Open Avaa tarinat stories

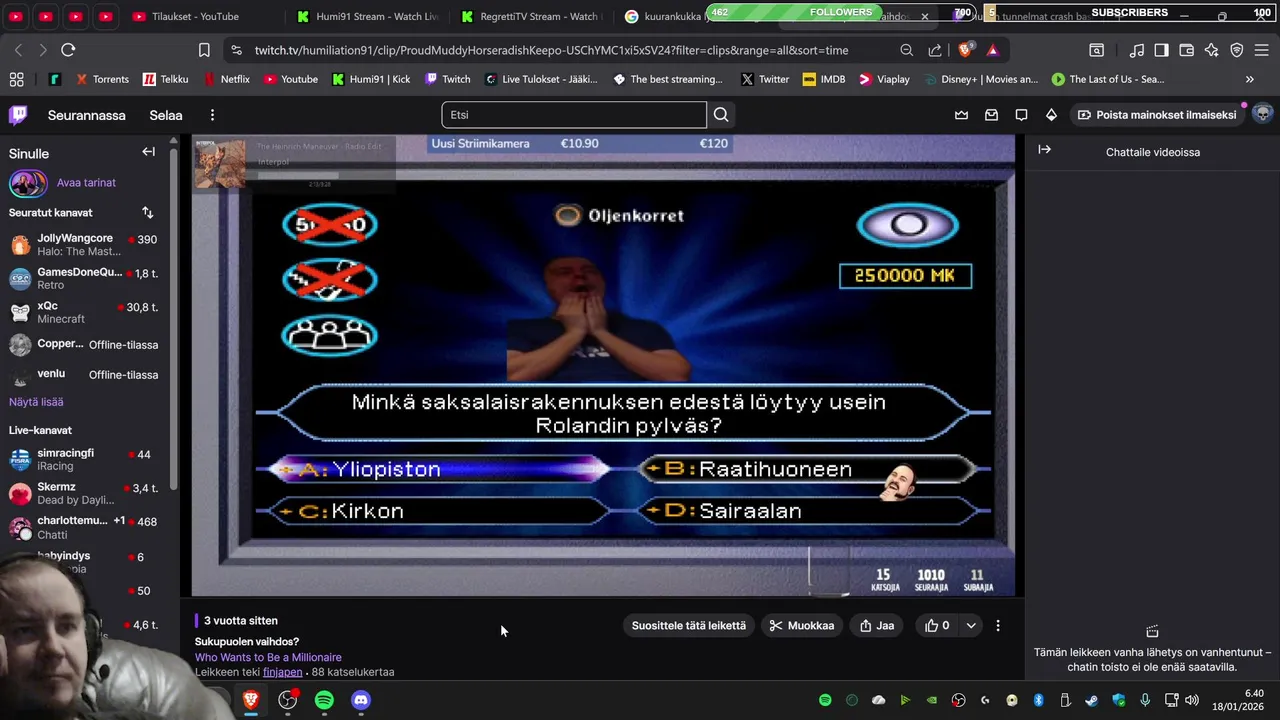(86, 183)
